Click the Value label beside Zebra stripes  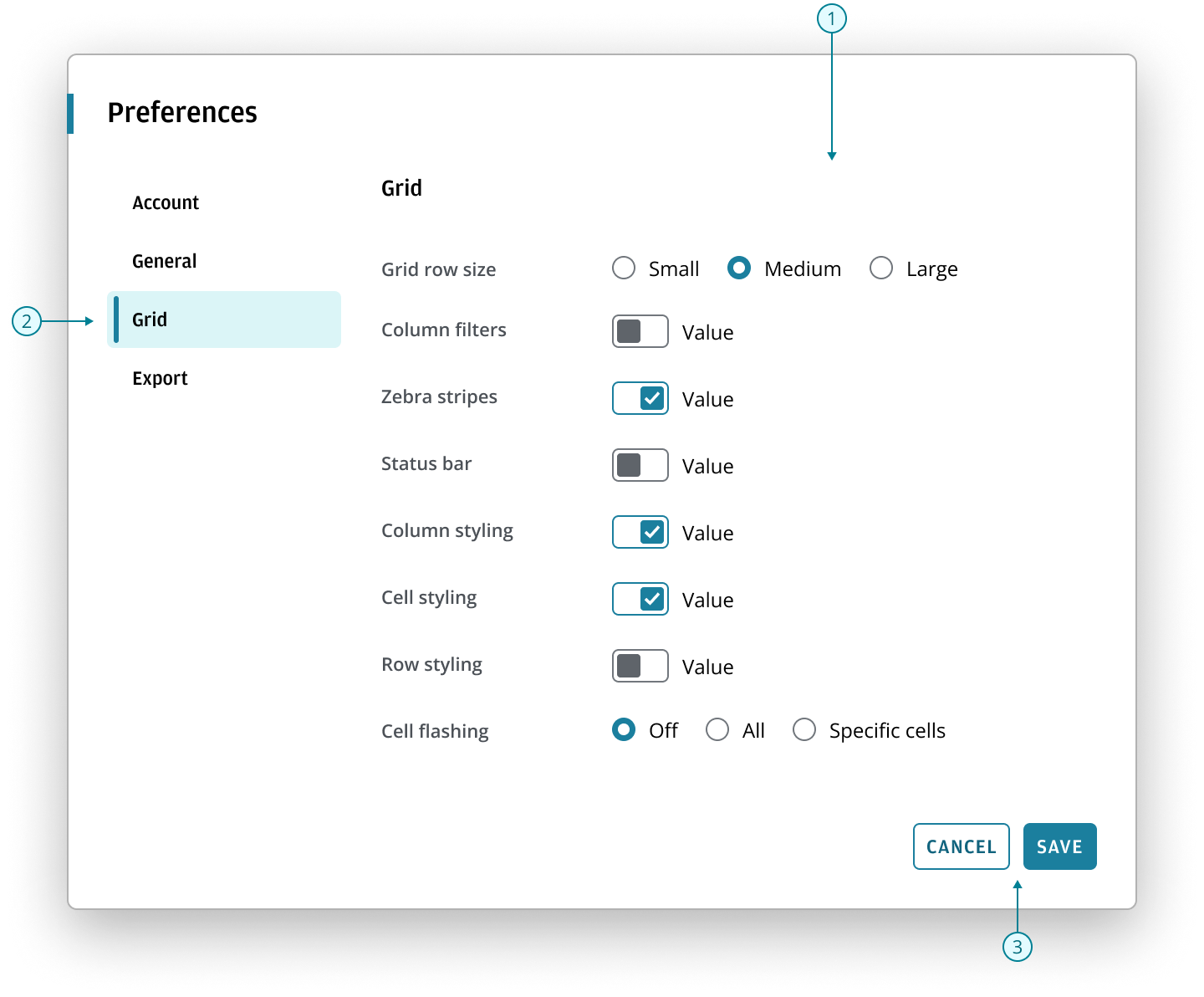(707, 399)
